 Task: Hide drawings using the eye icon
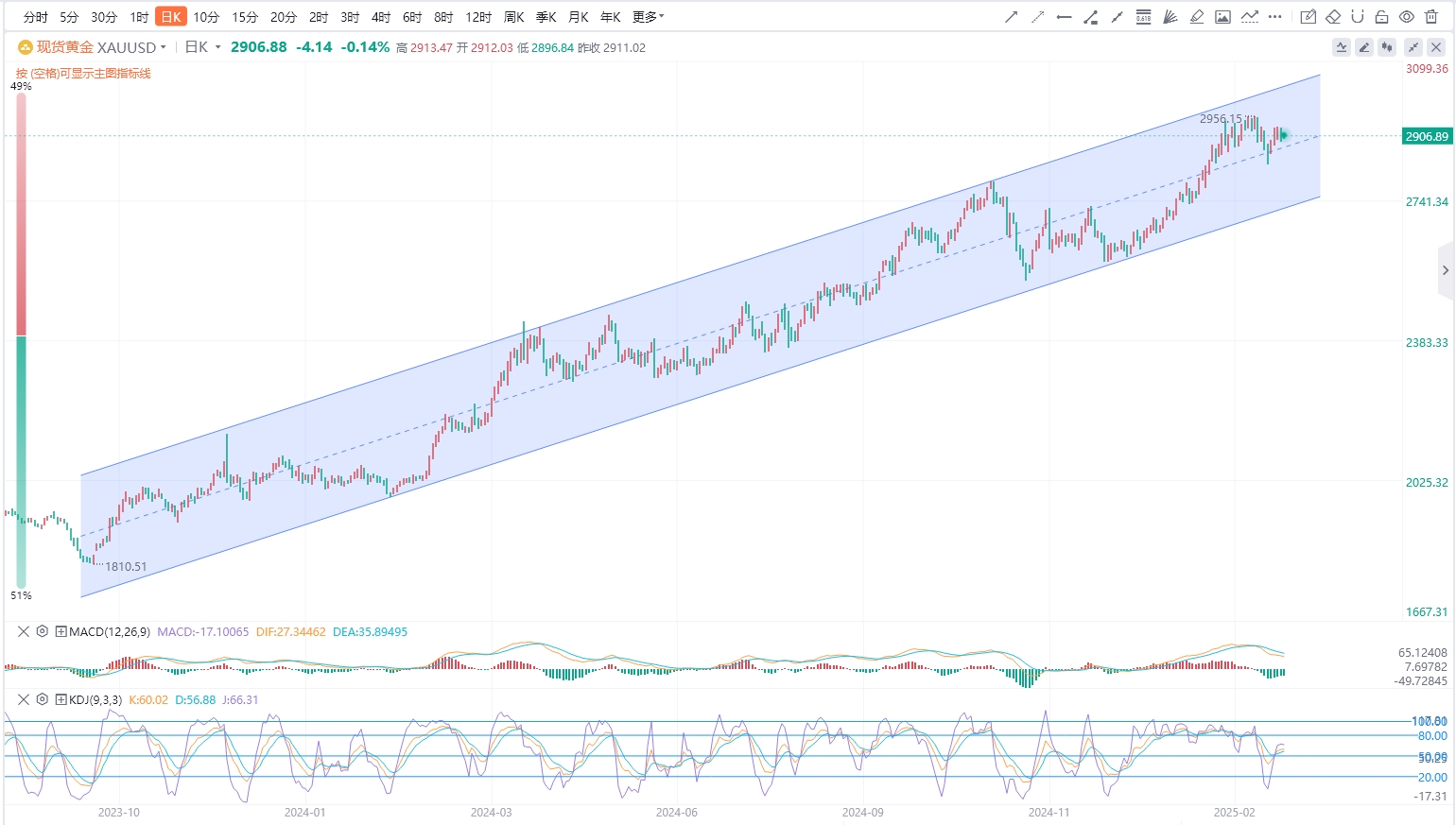(1406, 17)
